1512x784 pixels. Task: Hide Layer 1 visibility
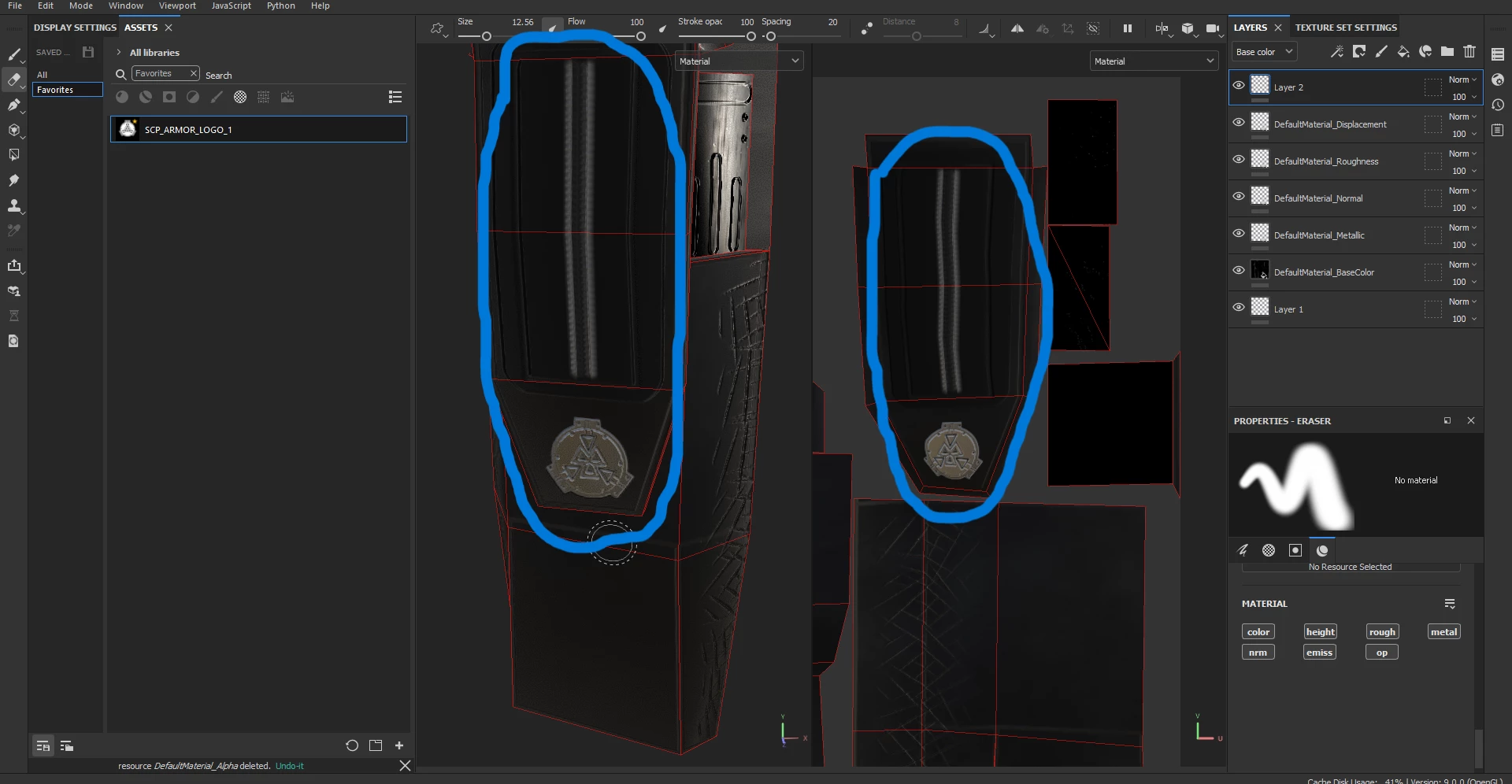pos(1239,308)
